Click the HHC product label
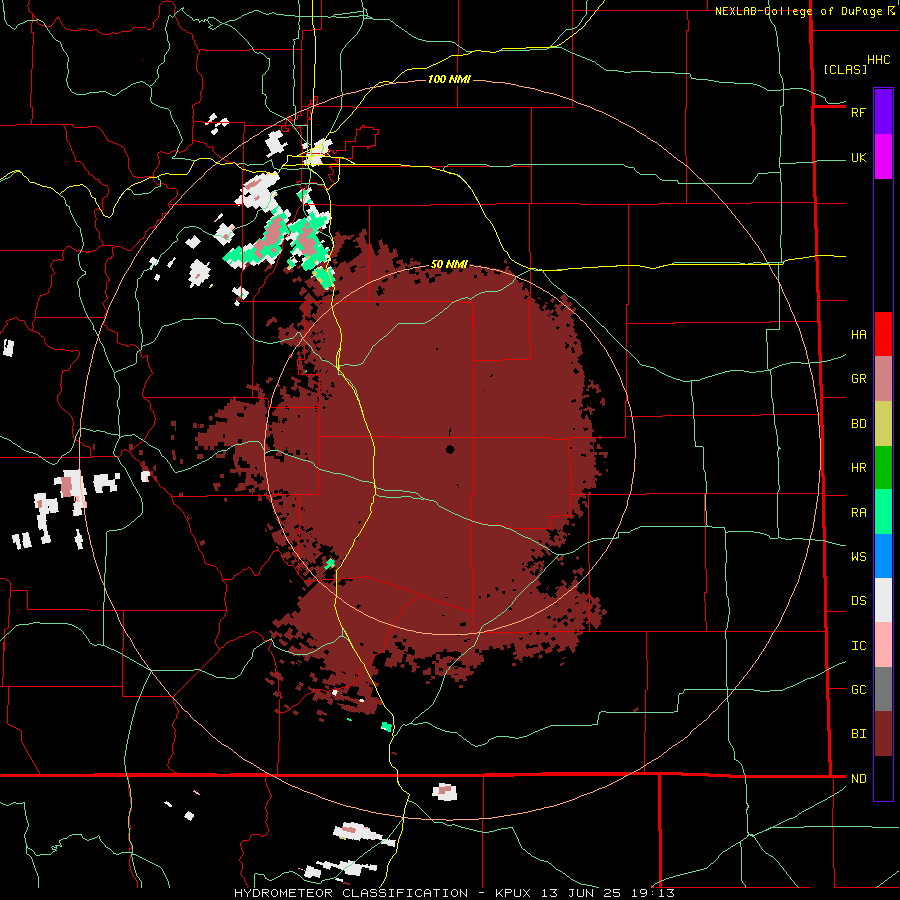The image size is (900, 900). (879, 60)
